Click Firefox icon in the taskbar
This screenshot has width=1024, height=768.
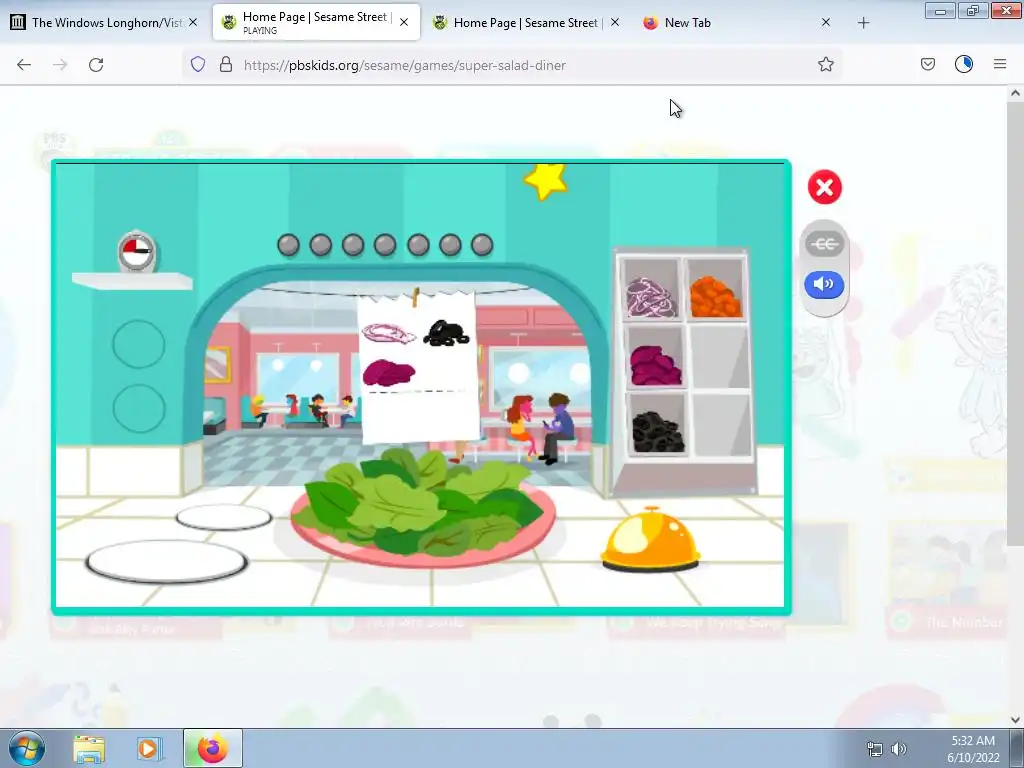tap(212, 748)
